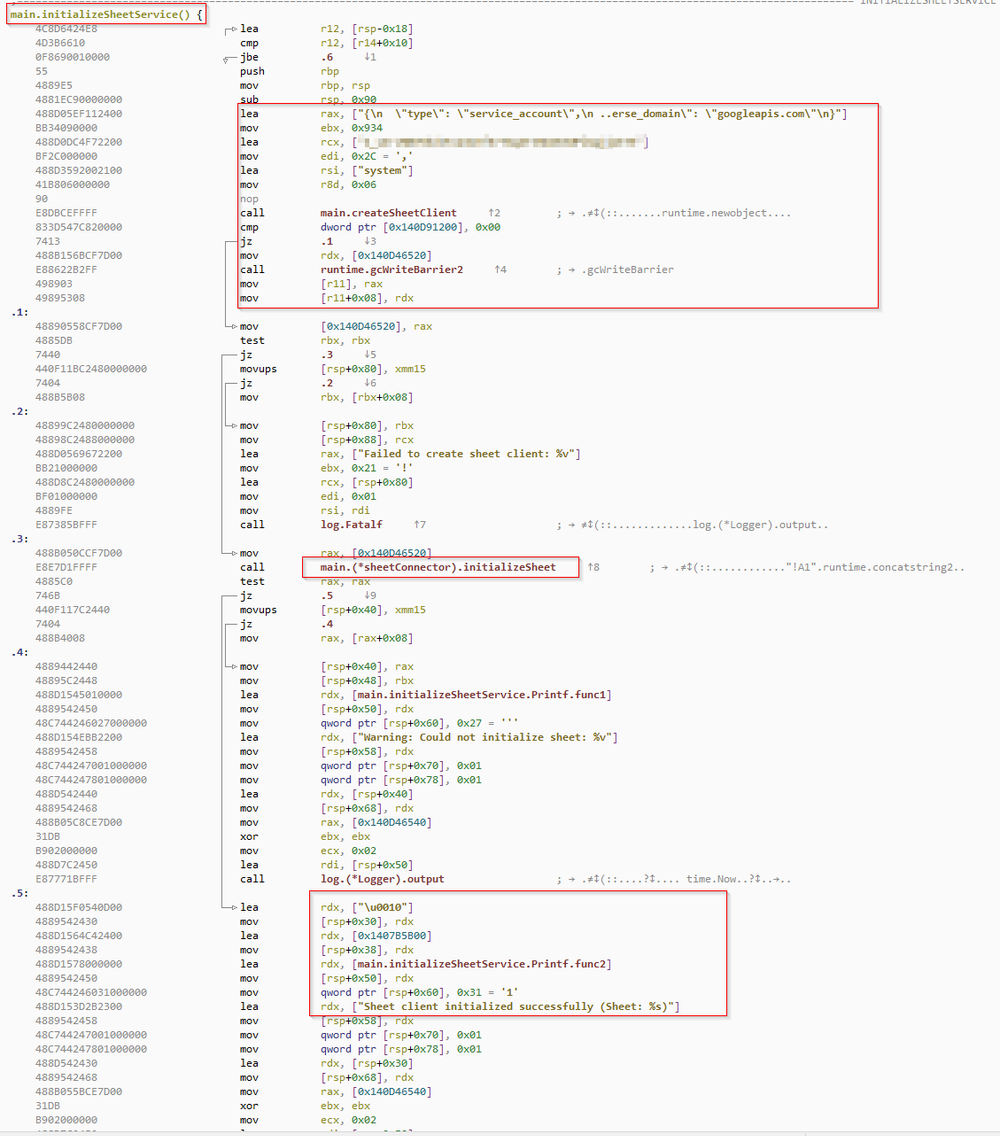Click the nop mnemonic
The image size is (1000, 1136).
pos(249,199)
